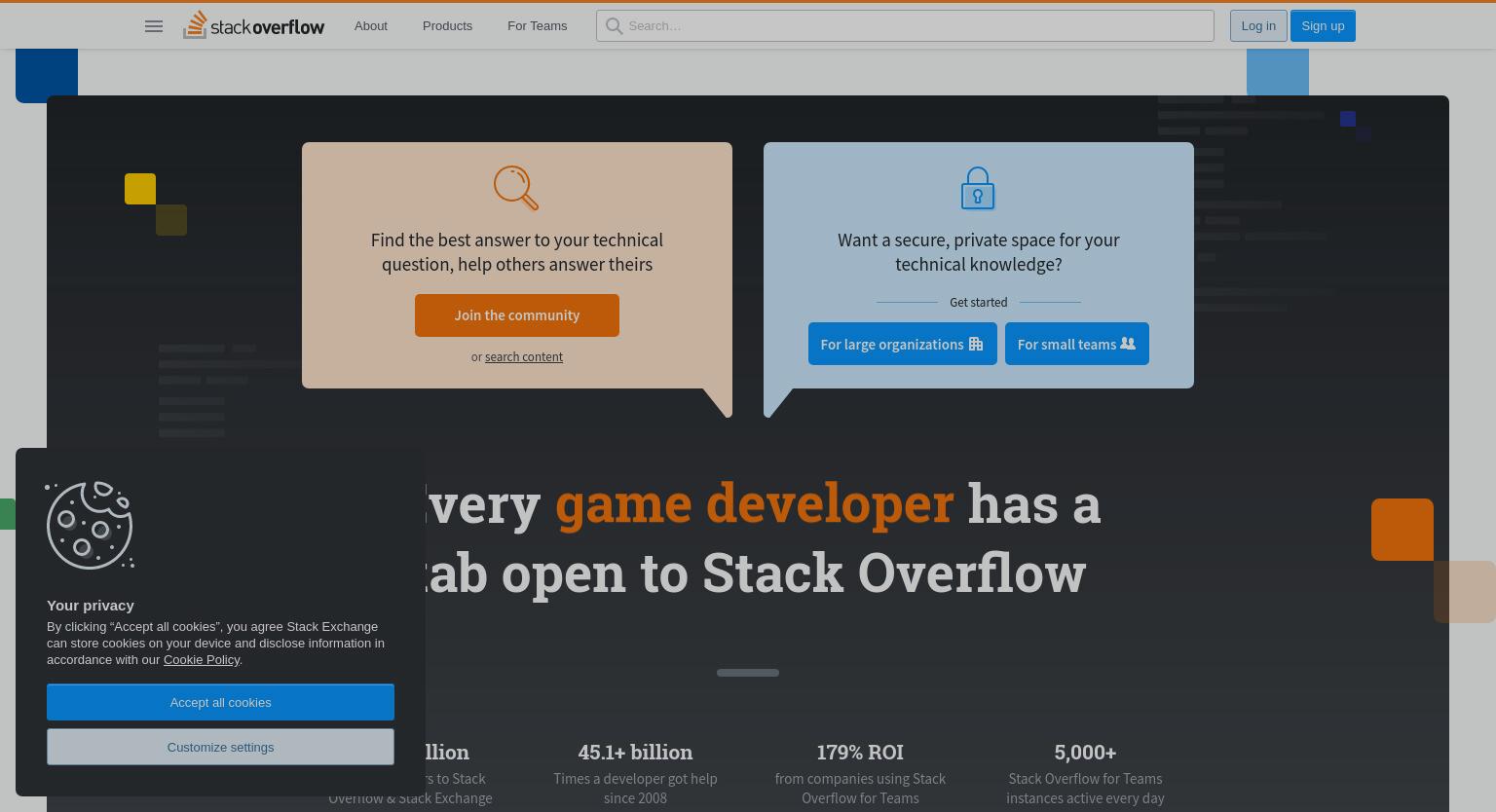1496x812 pixels.
Task: Click the blue padlock illustration
Action: point(978,188)
